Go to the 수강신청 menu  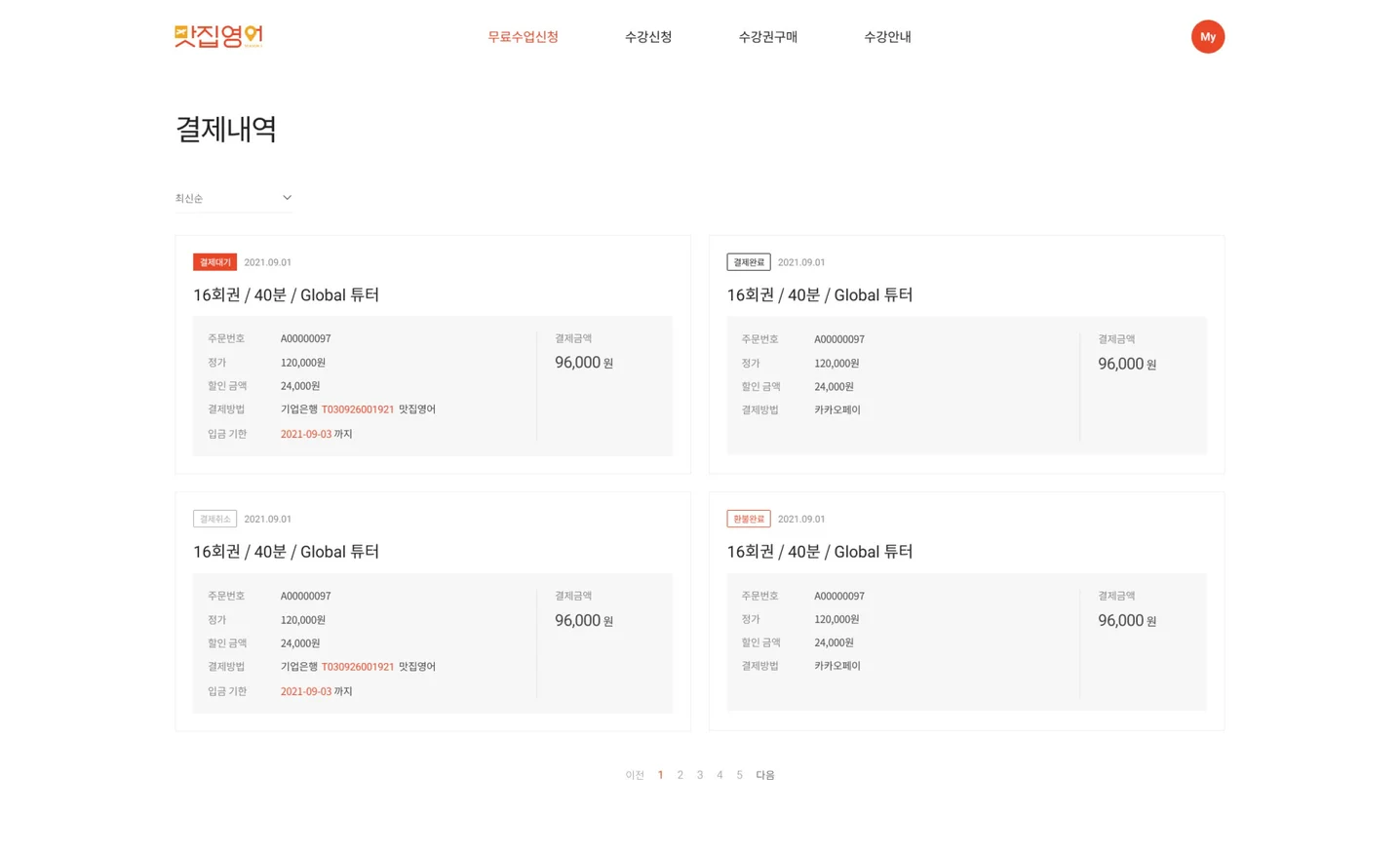[648, 37]
